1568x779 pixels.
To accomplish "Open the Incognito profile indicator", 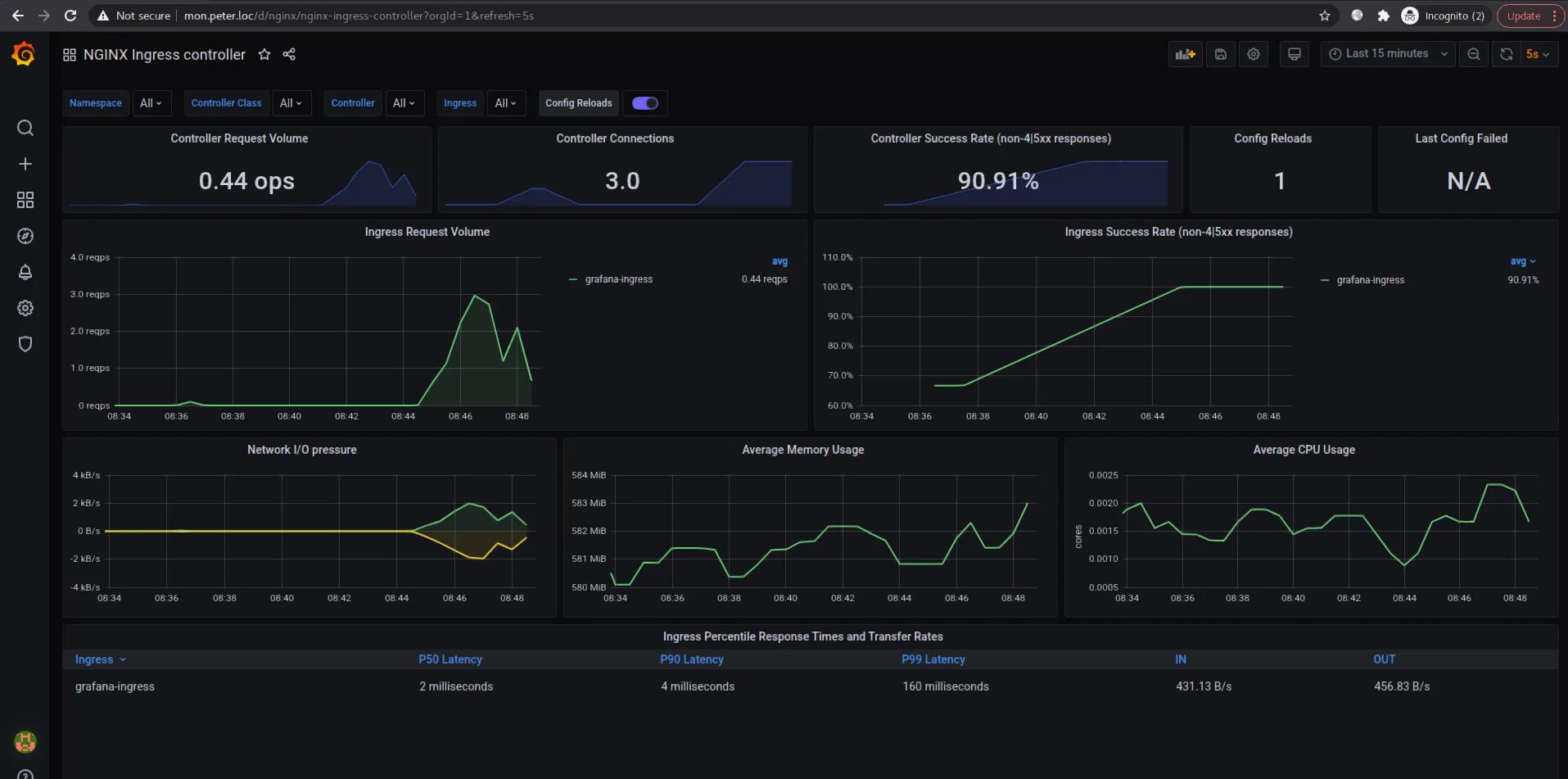I will pos(1443,16).
